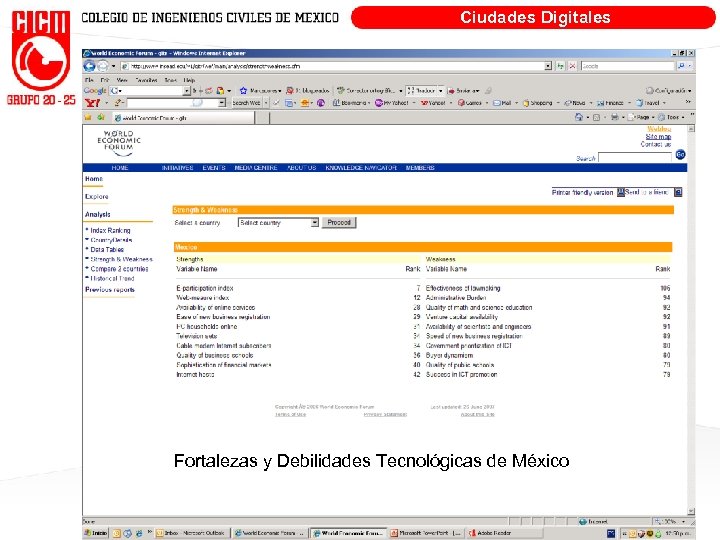Image resolution: width=720 pixels, height=540 pixels.
Task: Click the Index Ranking sidebar link
Action: [x=110, y=231]
